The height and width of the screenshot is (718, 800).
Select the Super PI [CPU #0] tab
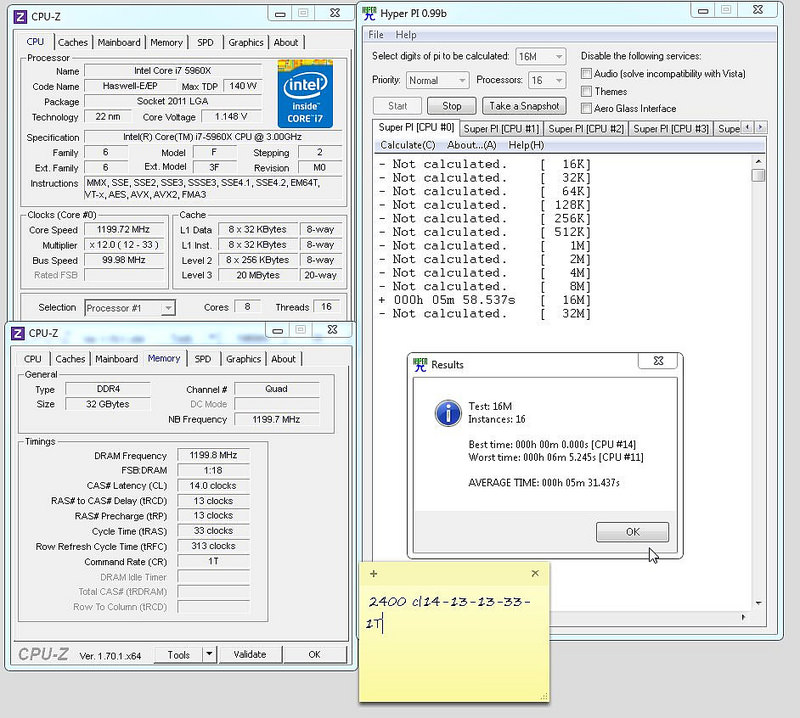(416, 127)
